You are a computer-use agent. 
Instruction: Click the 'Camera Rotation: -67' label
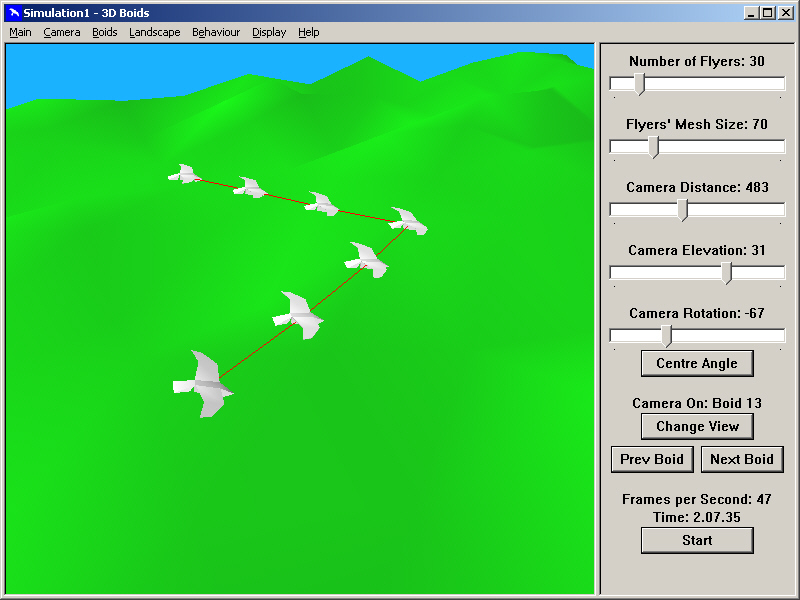click(697, 313)
